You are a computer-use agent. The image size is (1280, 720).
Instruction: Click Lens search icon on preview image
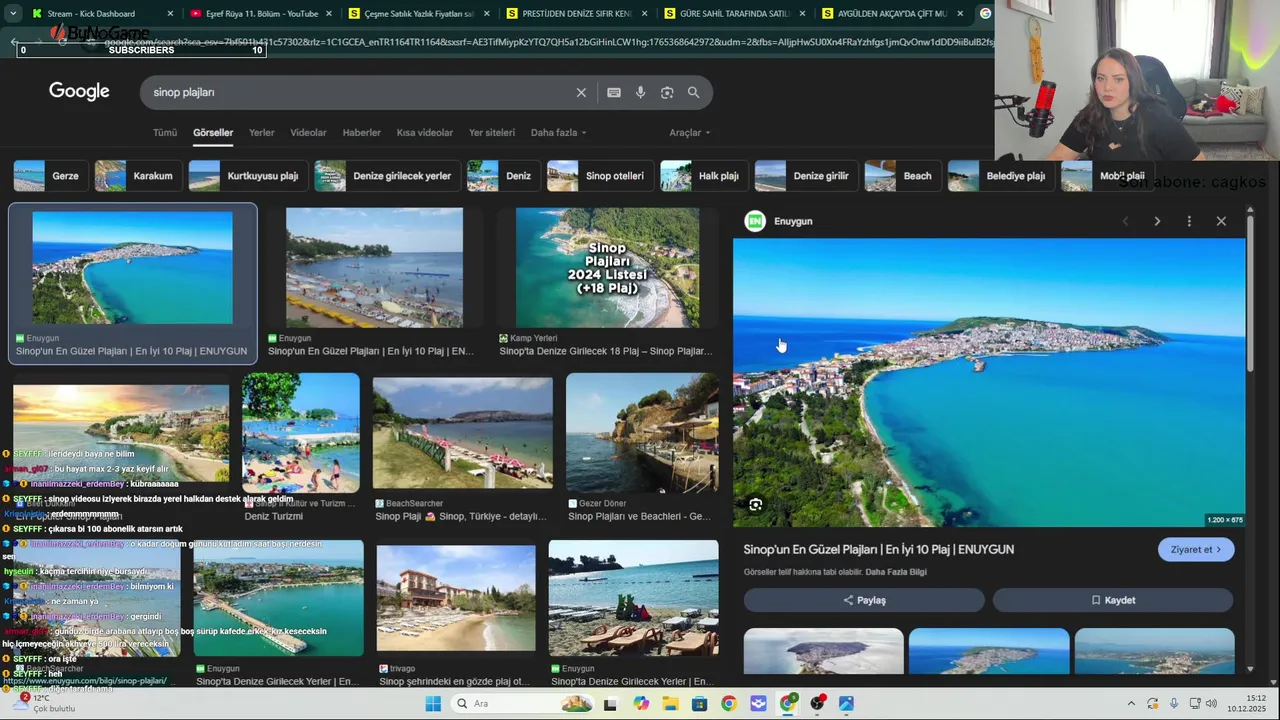coord(756,505)
